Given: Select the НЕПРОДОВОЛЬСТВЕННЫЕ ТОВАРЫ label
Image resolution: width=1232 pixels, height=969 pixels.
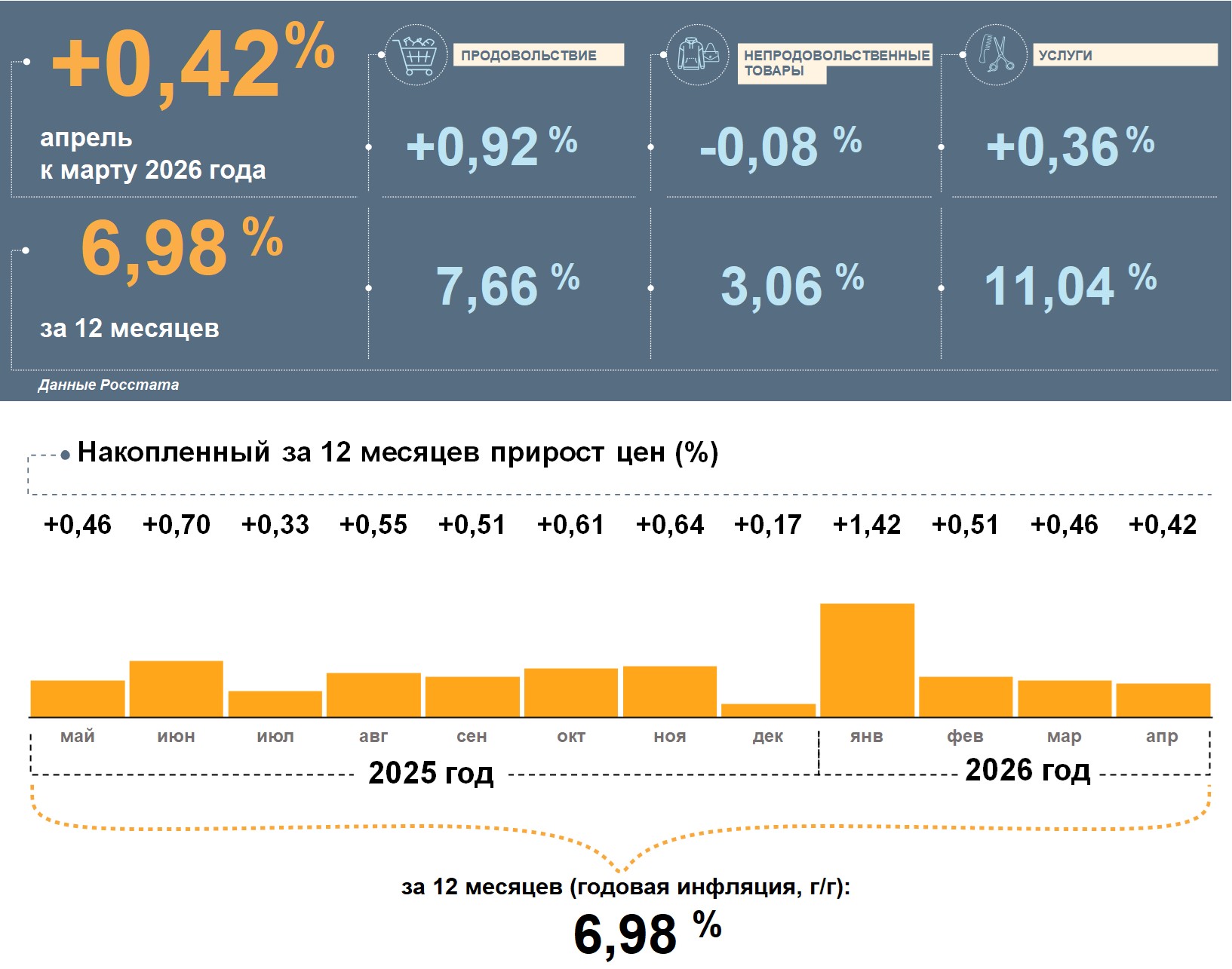Looking at the screenshot, I should [x=834, y=63].
